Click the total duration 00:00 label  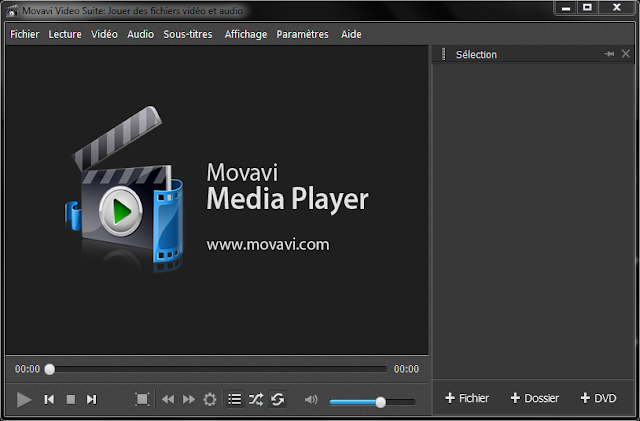406,369
